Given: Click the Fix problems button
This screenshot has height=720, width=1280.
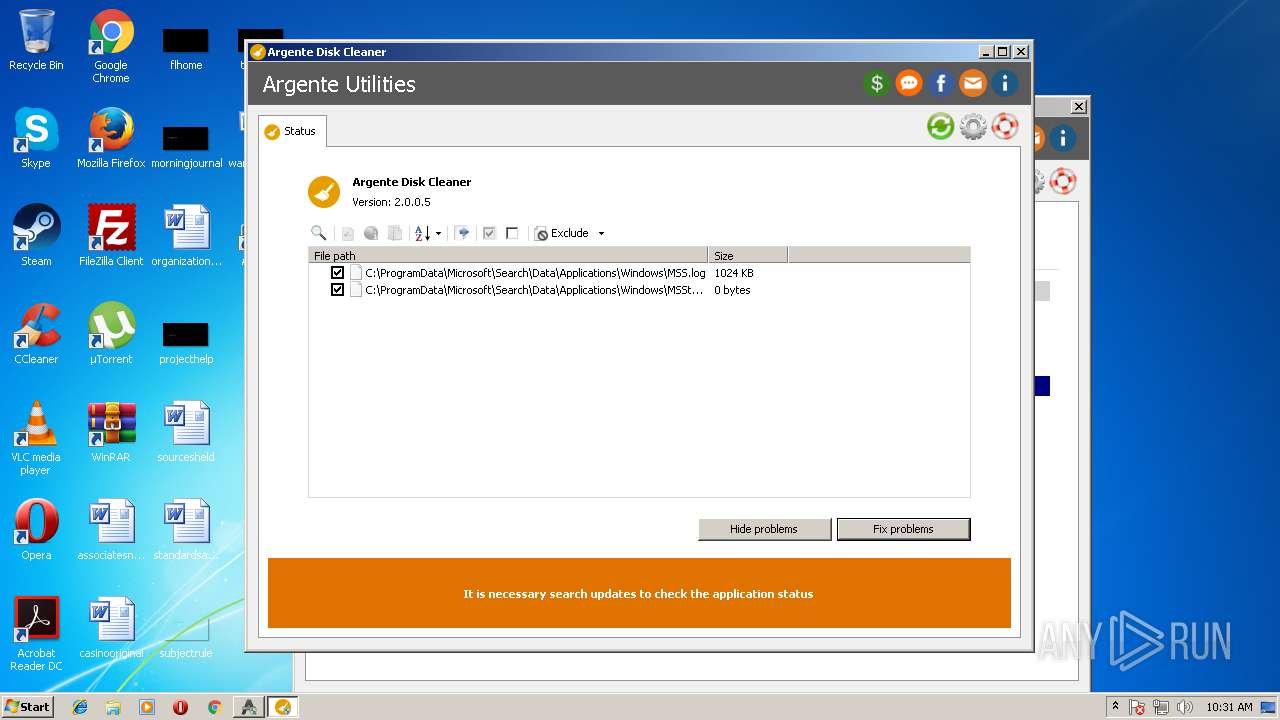Looking at the screenshot, I should 903,529.
